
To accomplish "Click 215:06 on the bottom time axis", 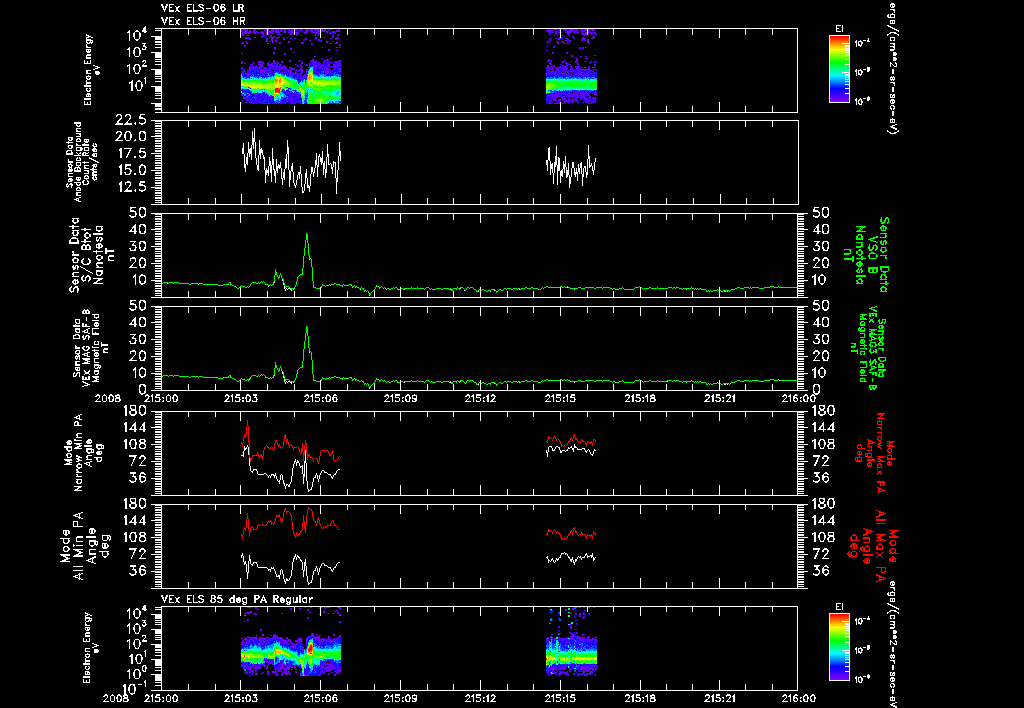I will click(x=321, y=698).
